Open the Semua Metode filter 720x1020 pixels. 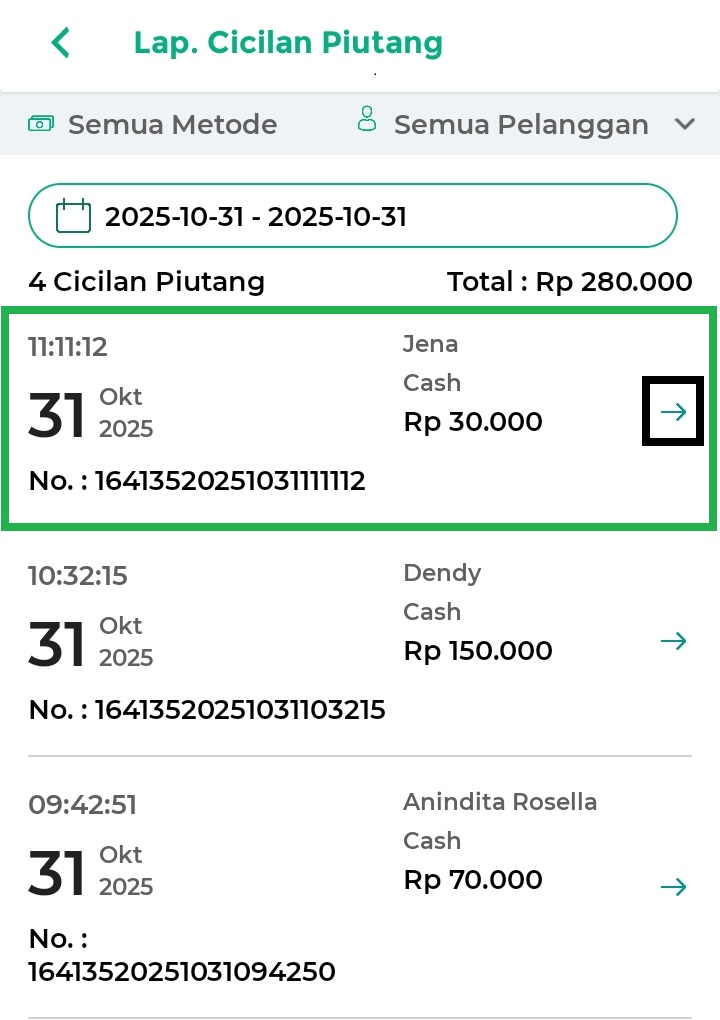coord(172,125)
